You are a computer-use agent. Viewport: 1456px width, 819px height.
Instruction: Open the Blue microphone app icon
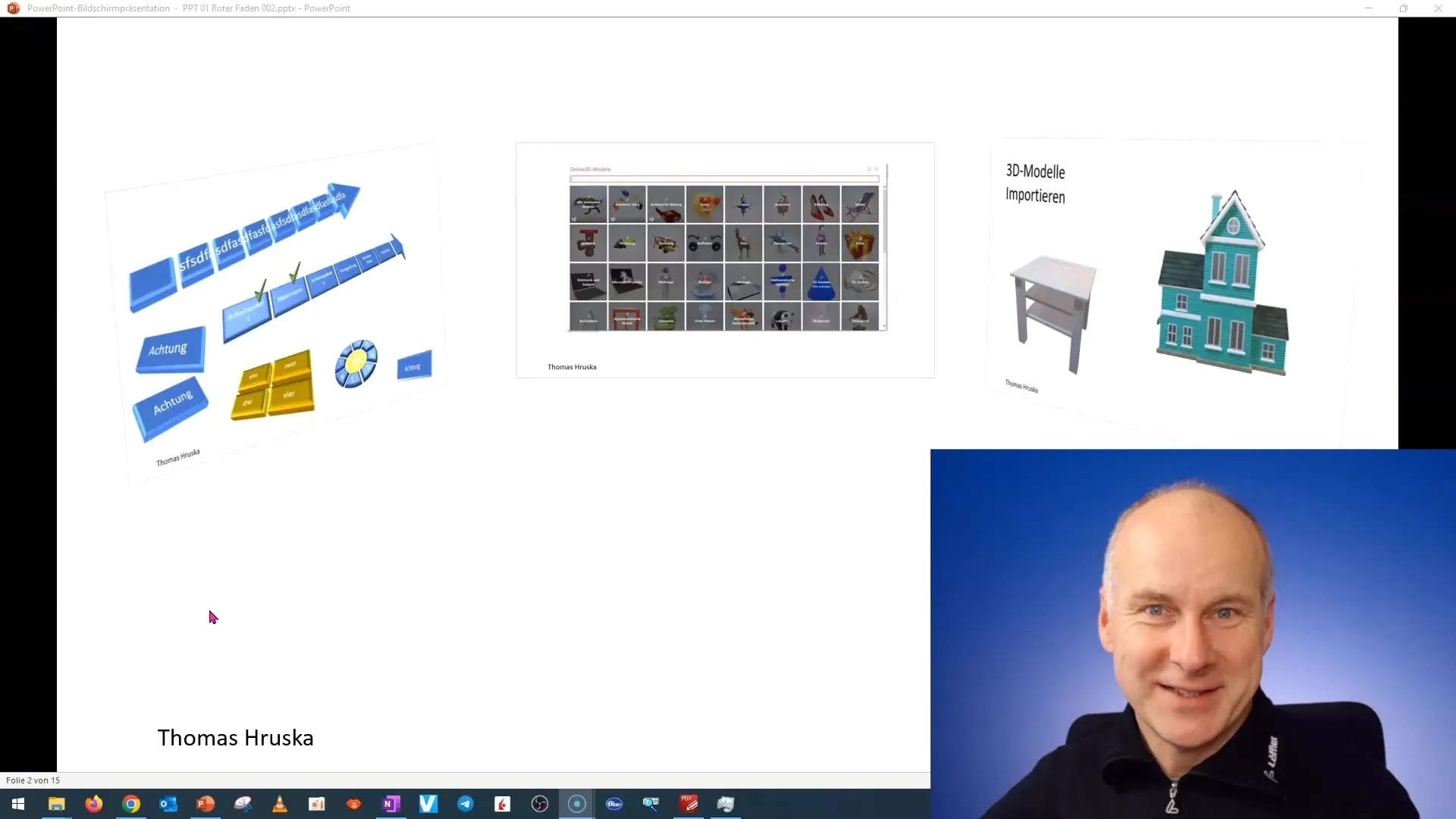pyautogui.click(x=613, y=804)
